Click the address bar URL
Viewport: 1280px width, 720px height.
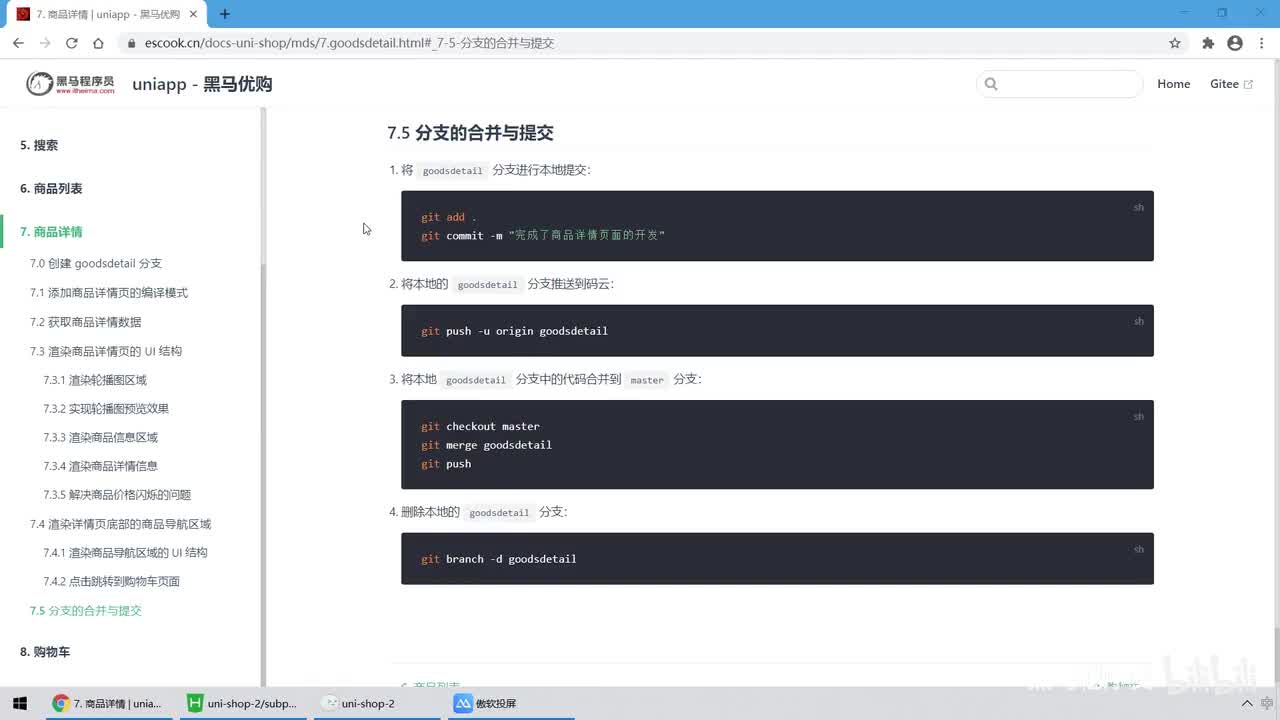click(x=349, y=43)
